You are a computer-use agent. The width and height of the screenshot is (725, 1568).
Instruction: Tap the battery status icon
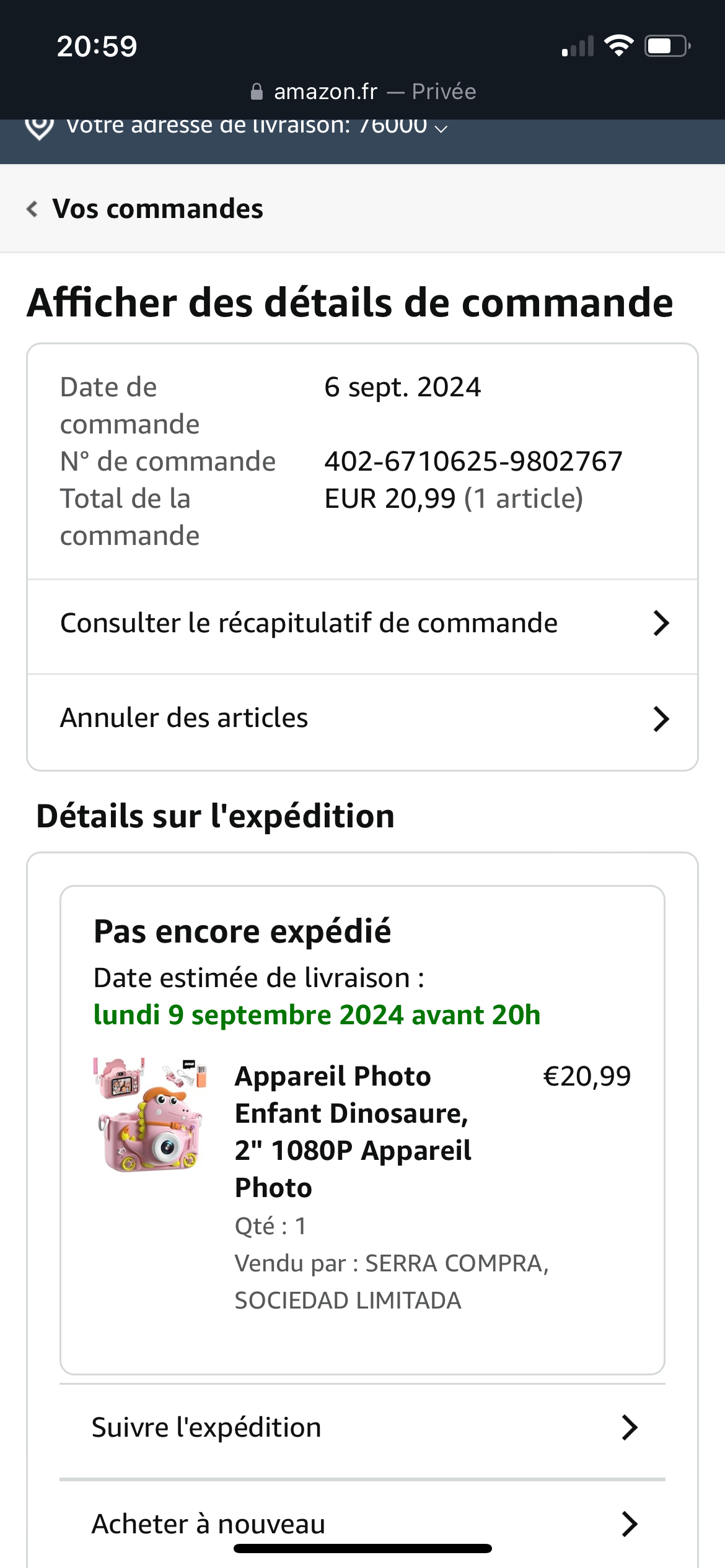[x=667, y=46]
